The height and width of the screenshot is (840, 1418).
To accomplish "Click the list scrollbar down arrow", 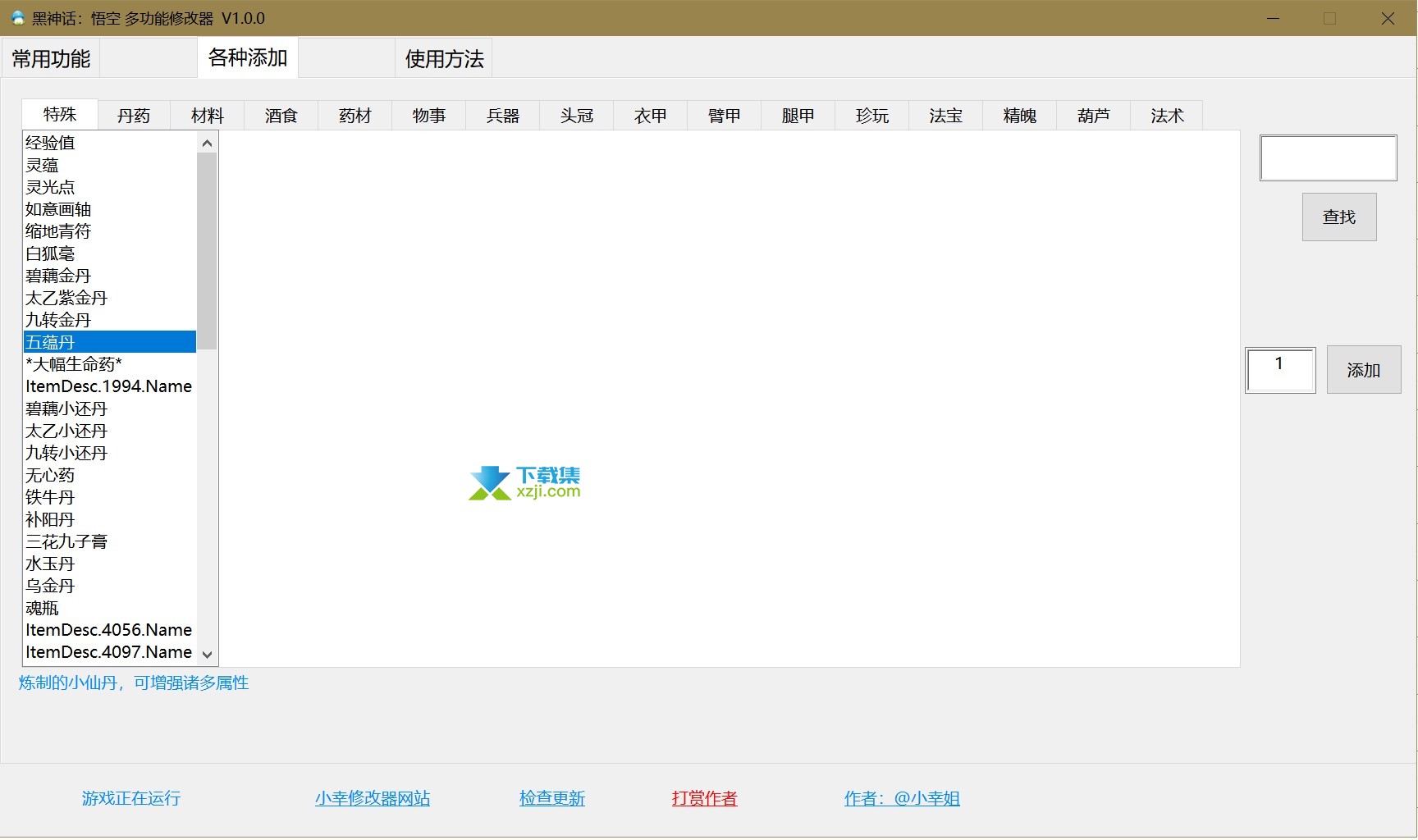I will (207, 655).
